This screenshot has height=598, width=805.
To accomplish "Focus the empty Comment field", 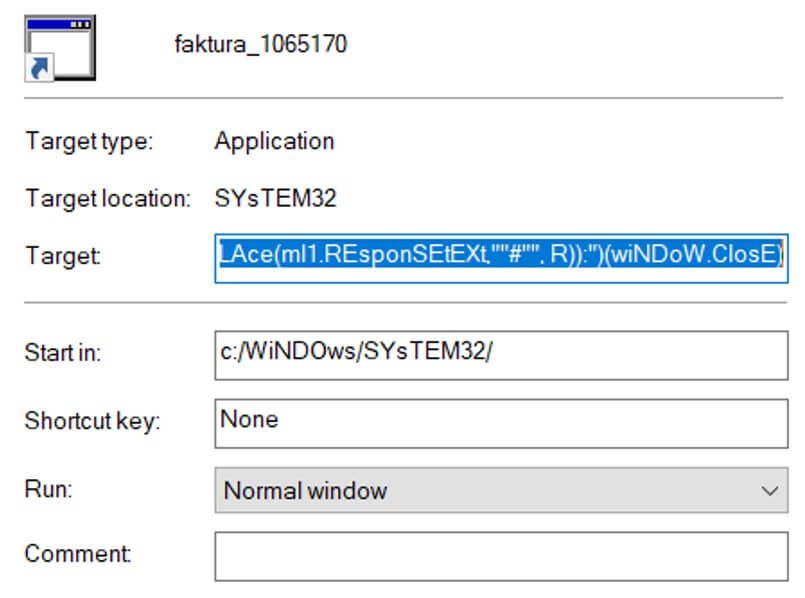I will 500,556.
